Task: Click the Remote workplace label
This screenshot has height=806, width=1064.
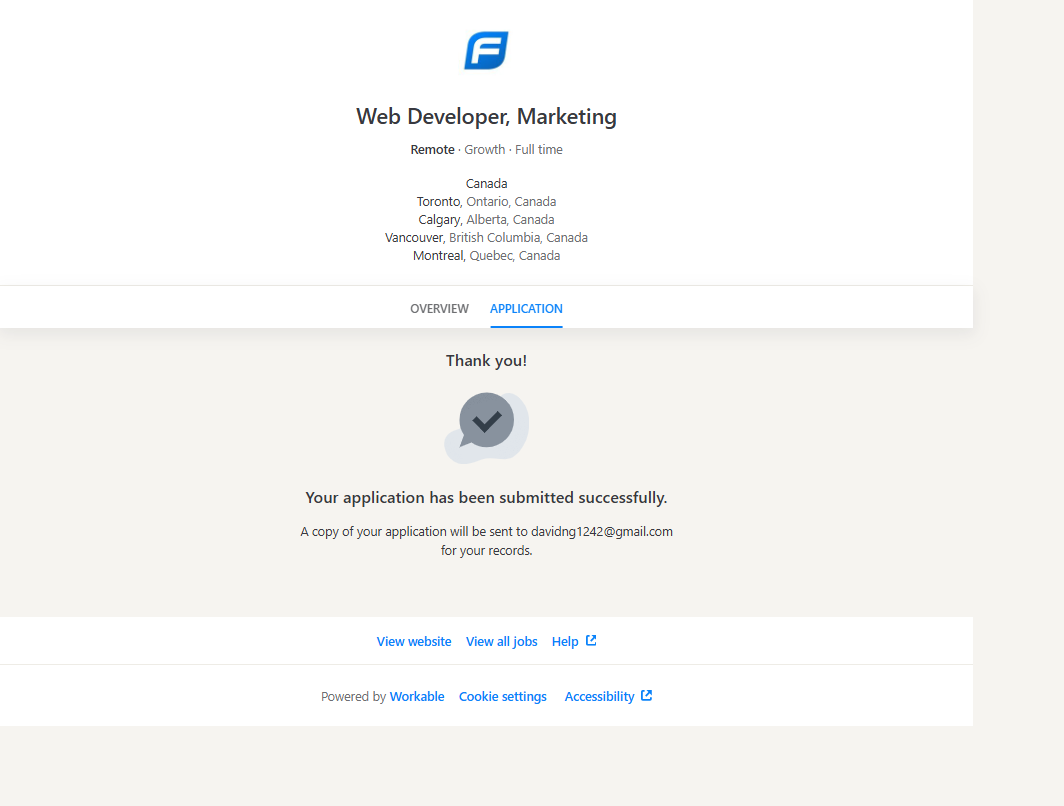Action: [x=432, y=150]
